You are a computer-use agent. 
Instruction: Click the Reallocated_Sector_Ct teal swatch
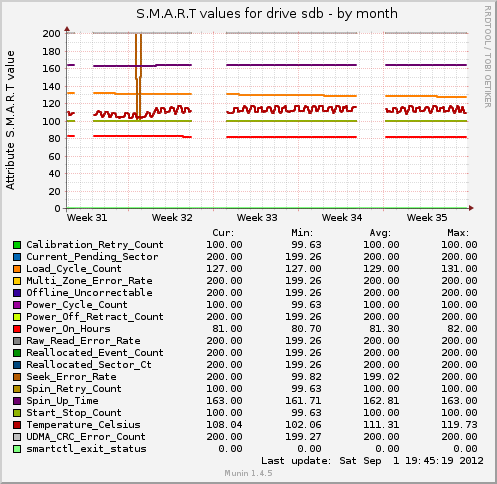(17, 365)
